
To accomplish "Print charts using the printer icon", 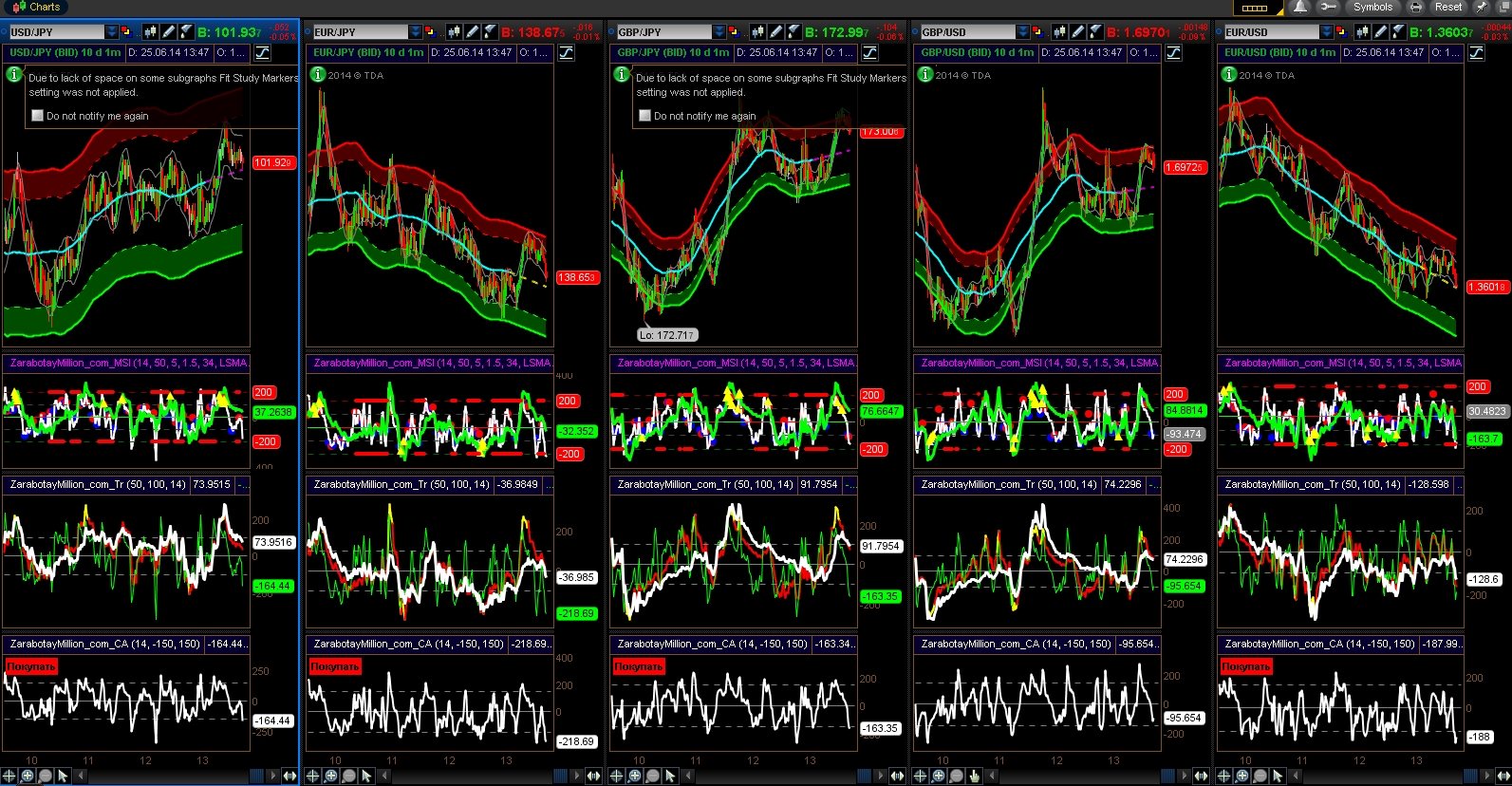I will click(x=1415, y=7).
